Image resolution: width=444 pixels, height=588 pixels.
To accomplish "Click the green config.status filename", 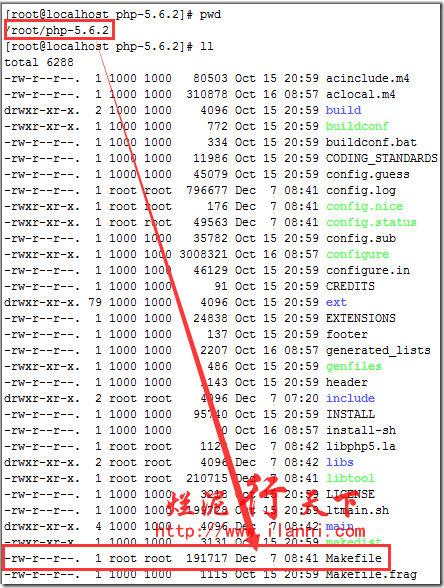I will coord(371,222).
